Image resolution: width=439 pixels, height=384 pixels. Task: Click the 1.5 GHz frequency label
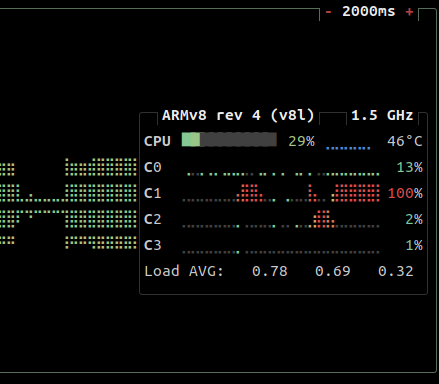(382, 115)
